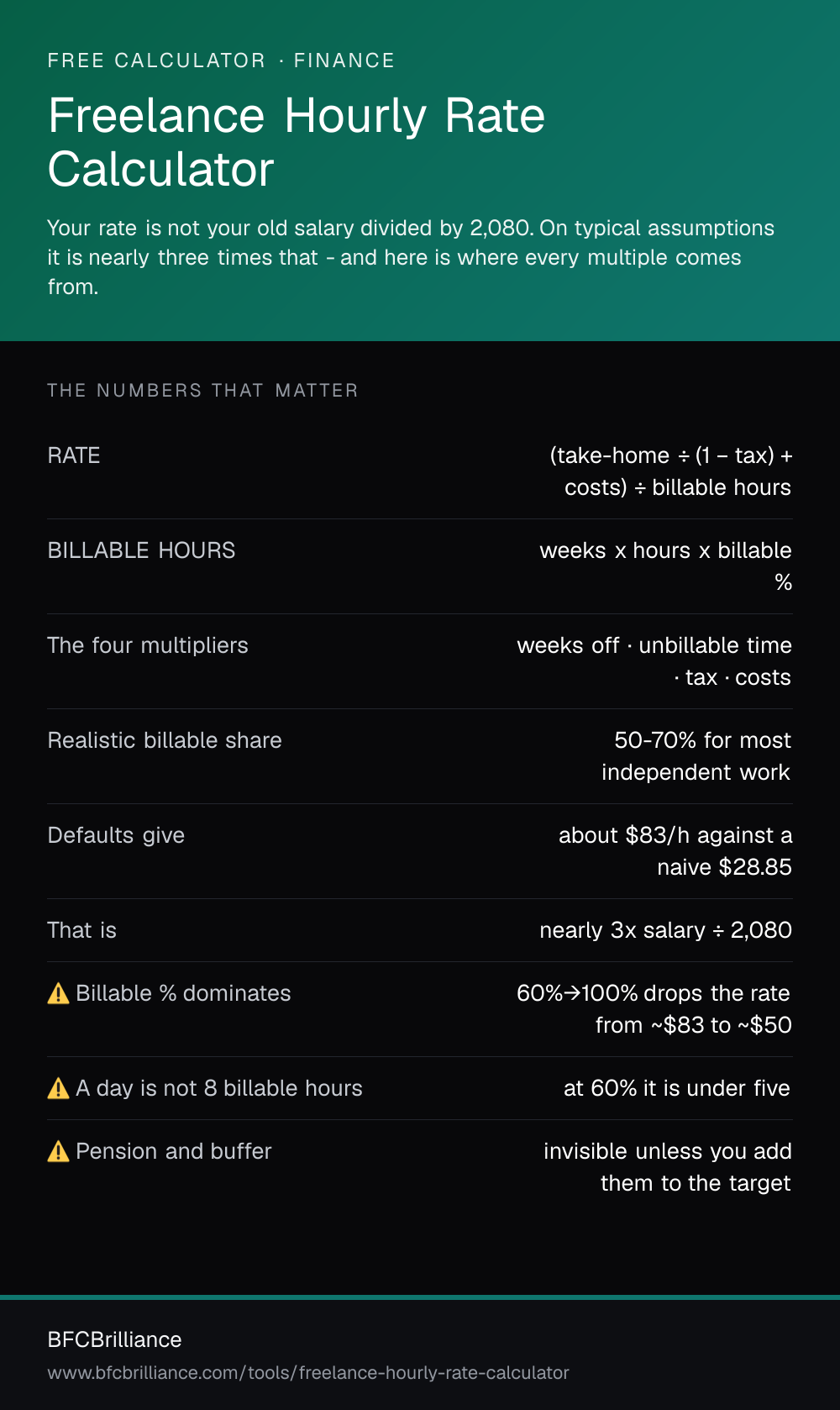
Task: Click the intro paragraph about old salary
Action: [412, 257]
